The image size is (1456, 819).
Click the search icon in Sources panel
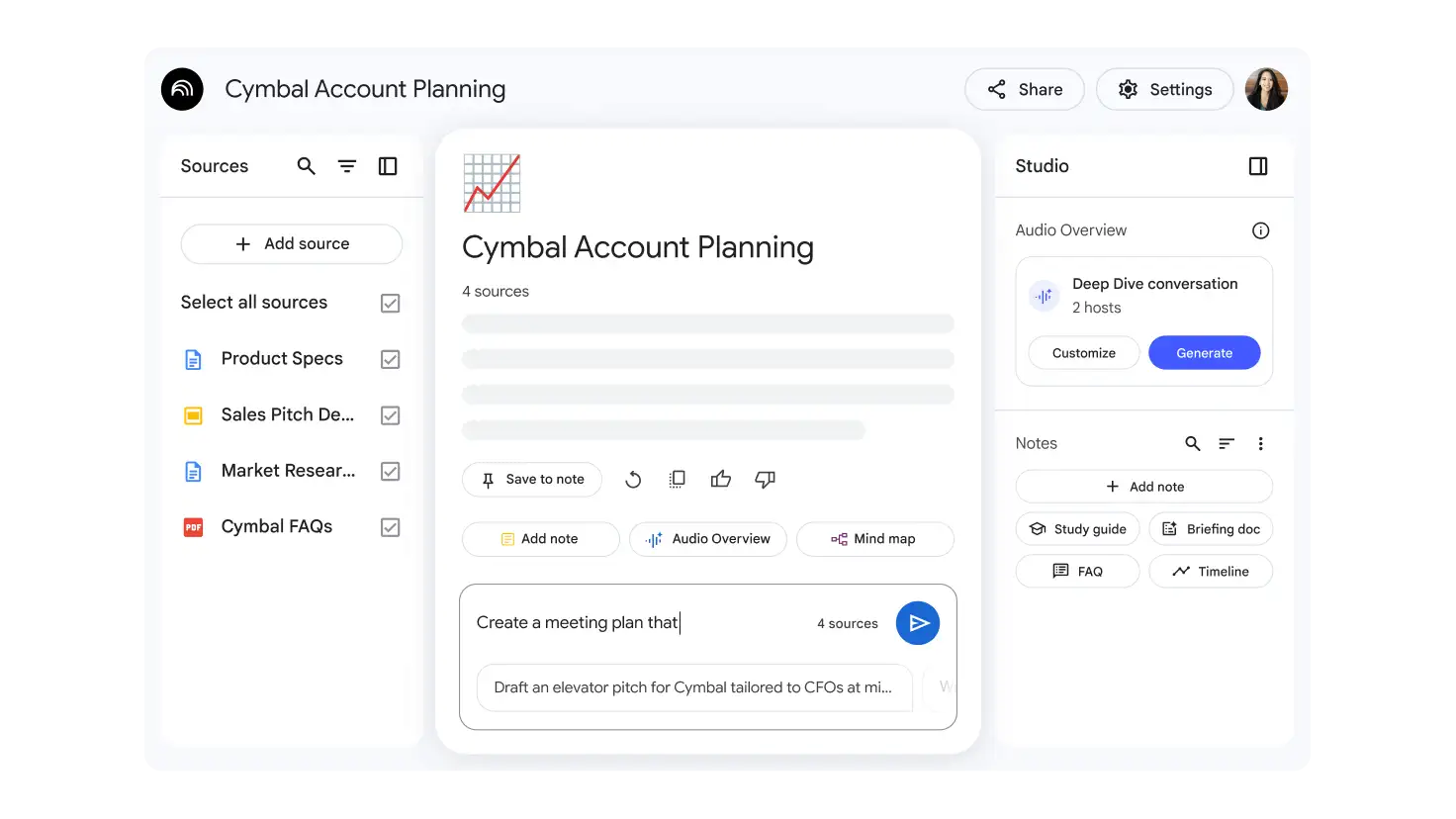pyautogui.click(x=307, y=166)
